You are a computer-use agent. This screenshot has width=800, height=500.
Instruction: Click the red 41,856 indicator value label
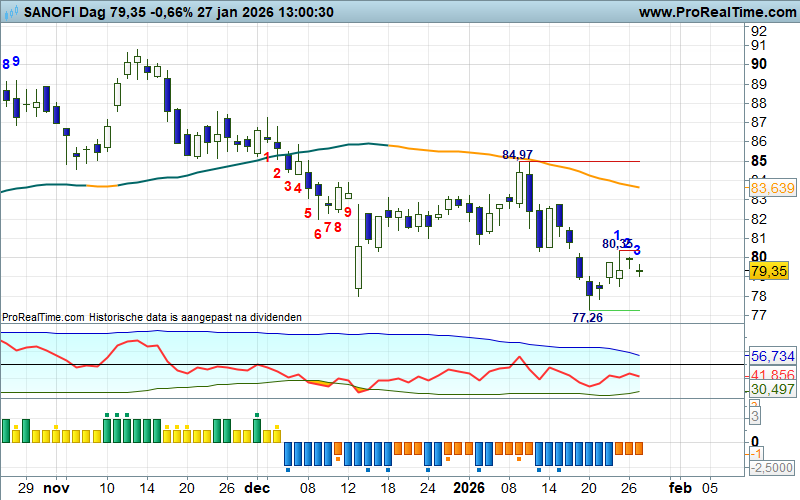[771, 374]
